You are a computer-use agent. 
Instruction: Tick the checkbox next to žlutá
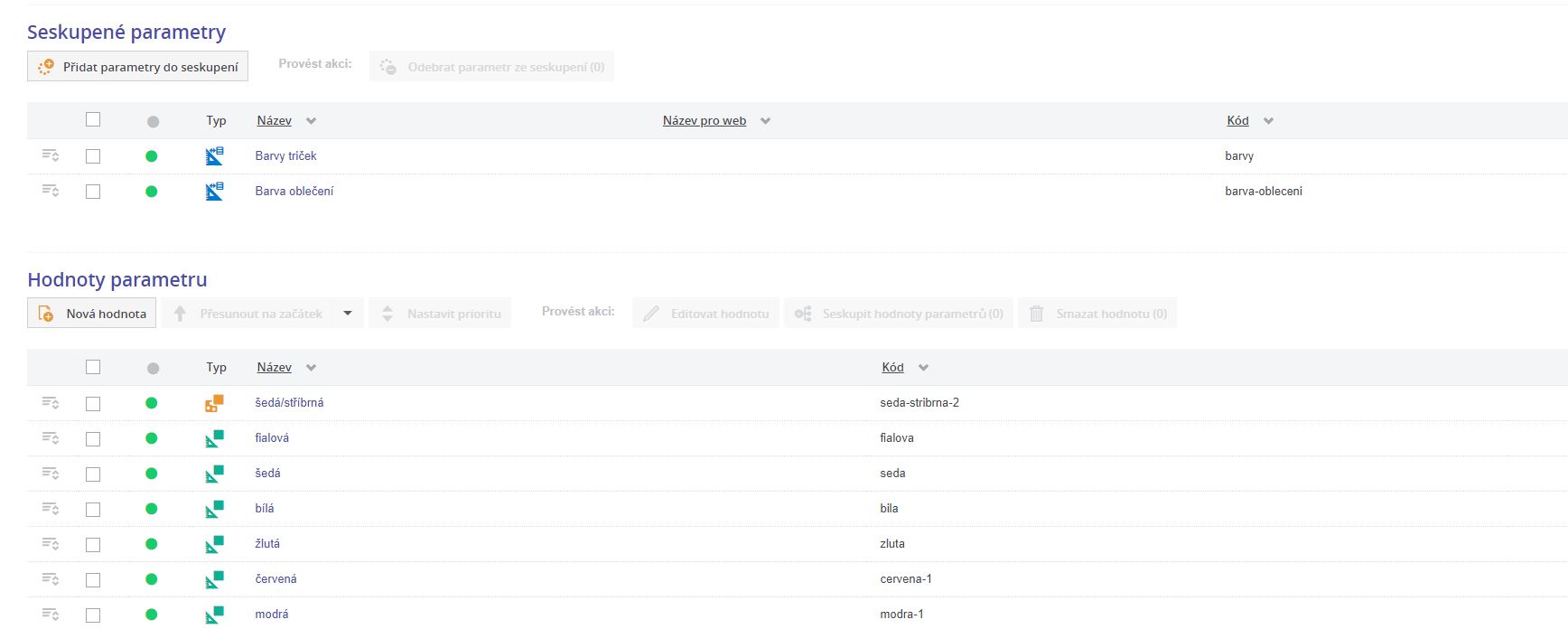click(x=93, y=545)
